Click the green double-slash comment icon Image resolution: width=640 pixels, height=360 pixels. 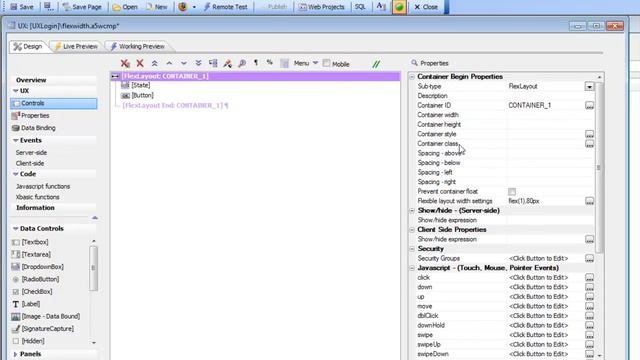[376, 64]
